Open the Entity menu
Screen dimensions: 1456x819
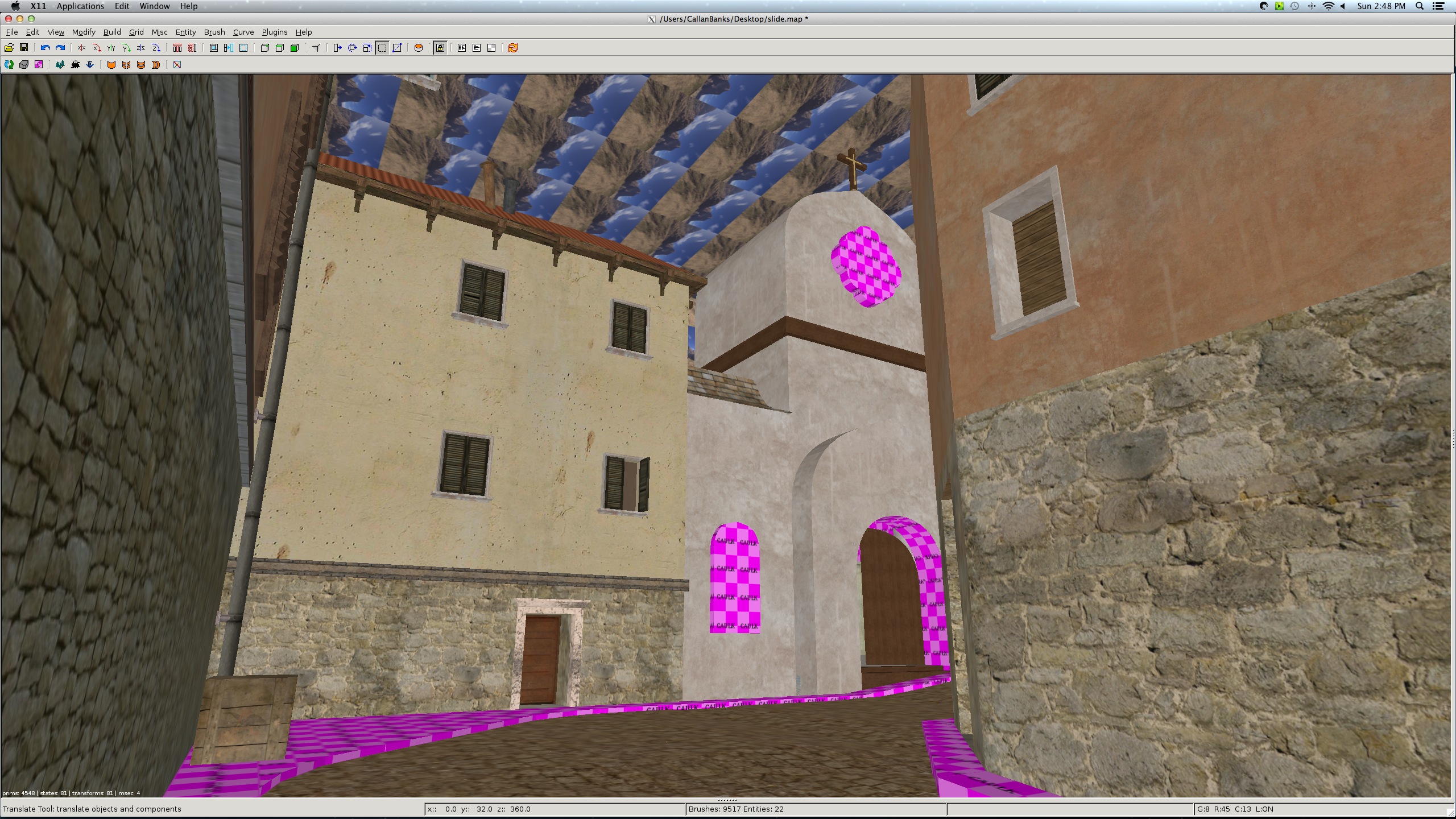click(185, 32)
